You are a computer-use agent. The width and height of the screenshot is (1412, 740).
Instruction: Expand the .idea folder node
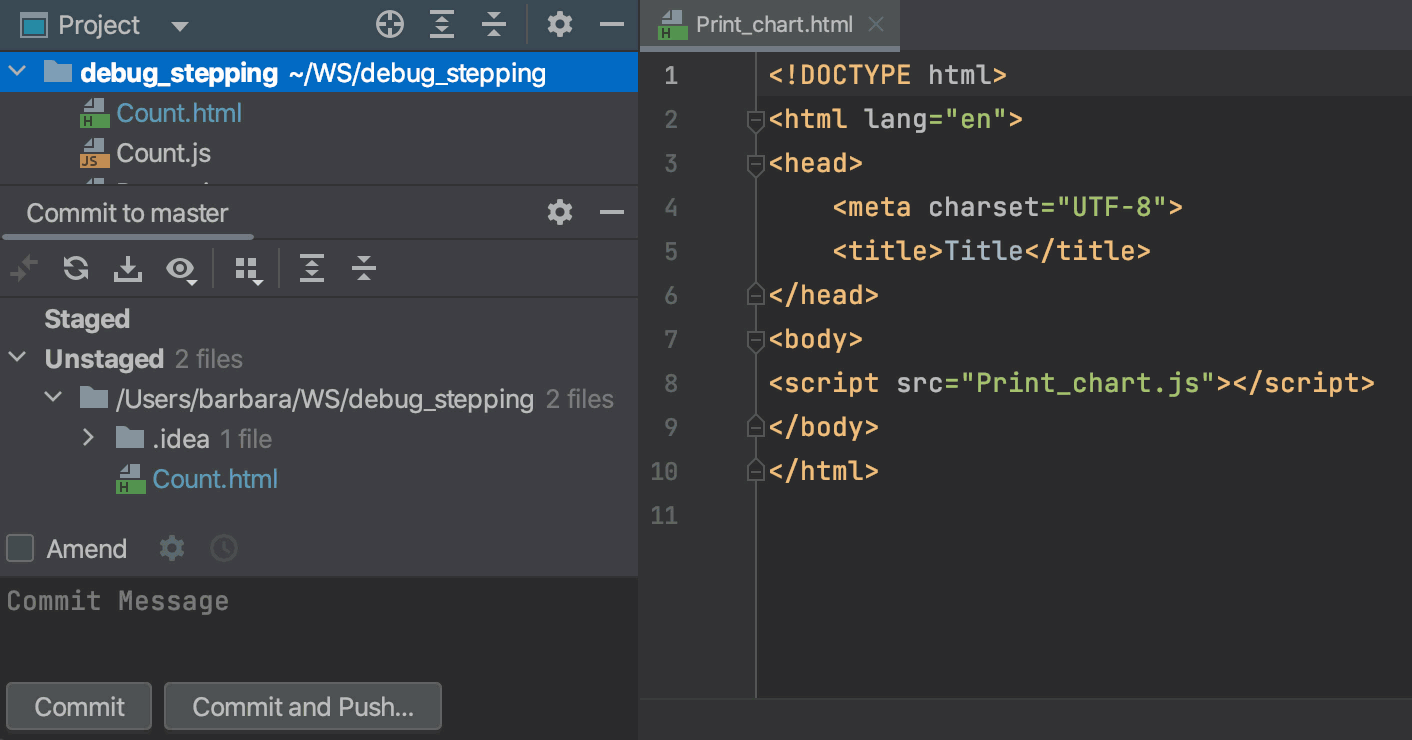(x=89, y=438)
